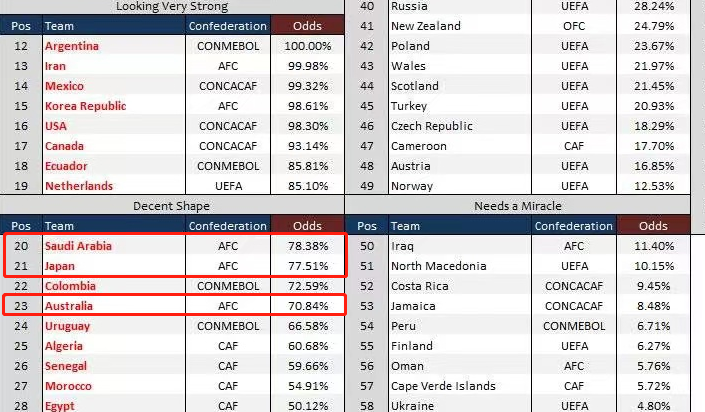705x412 pixels.
Task: Click 'UEFA' in the Netherlands row
Action: tap(228, 186)
